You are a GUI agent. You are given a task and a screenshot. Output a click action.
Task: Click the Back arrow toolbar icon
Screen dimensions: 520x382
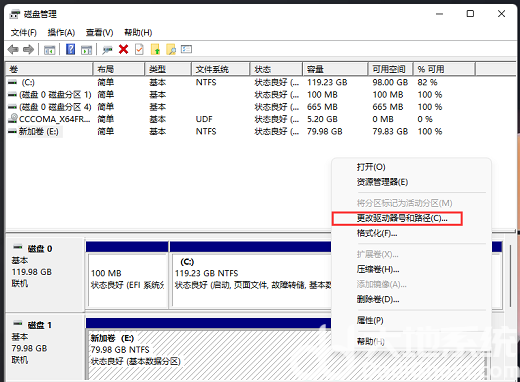pos(13,50)
